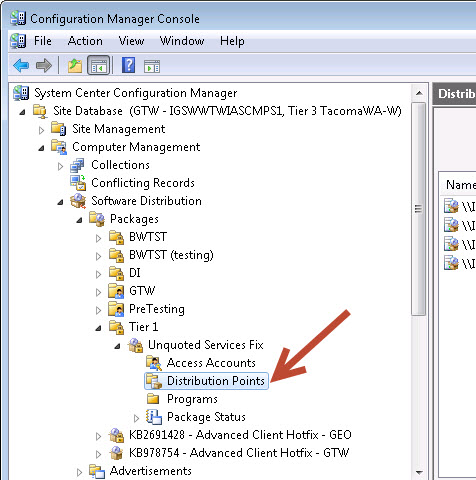This screenshot has width=476, height=480.
Task: Open the File menu
Action: (43, 41)
